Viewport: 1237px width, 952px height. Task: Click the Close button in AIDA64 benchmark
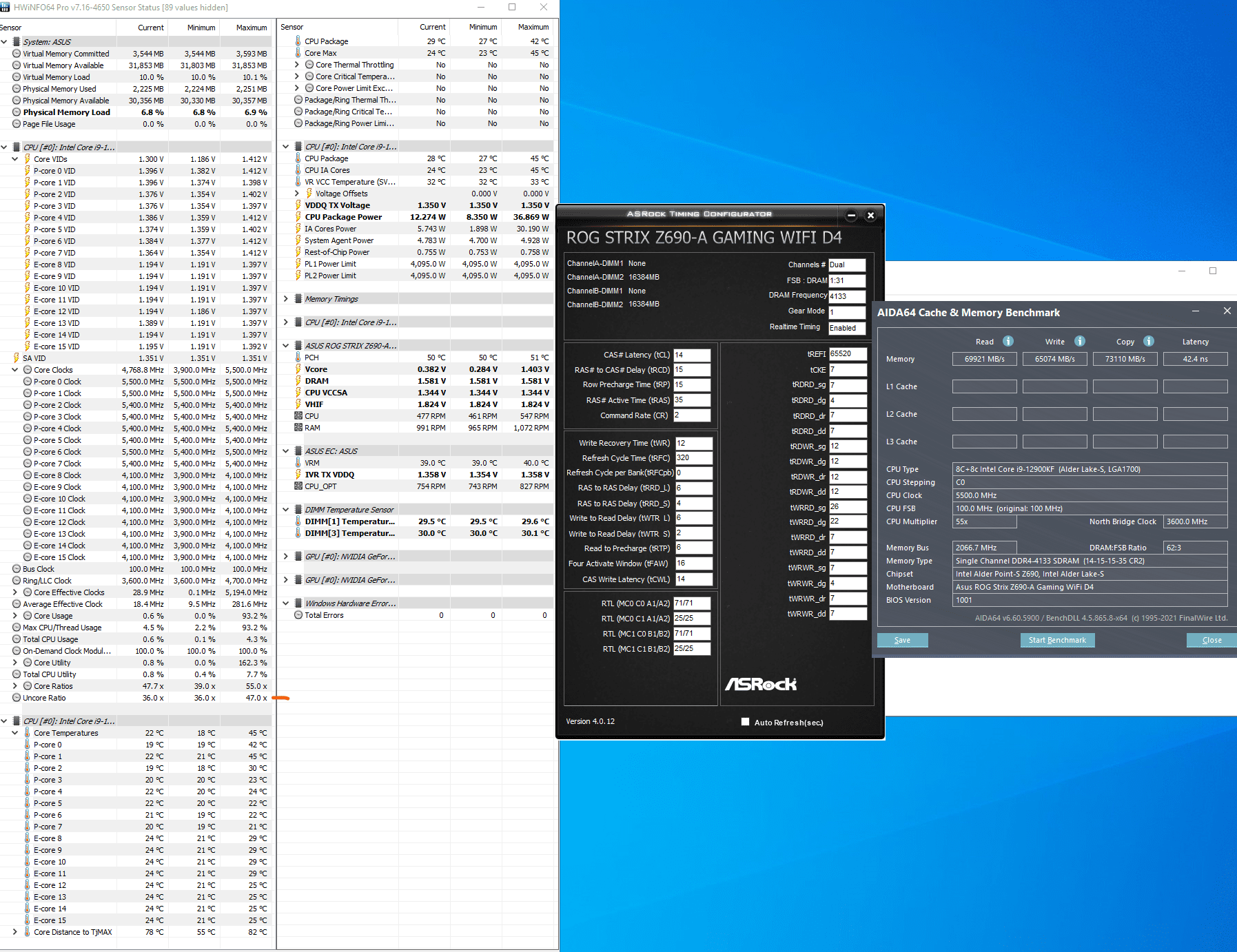pos(1212,640)
